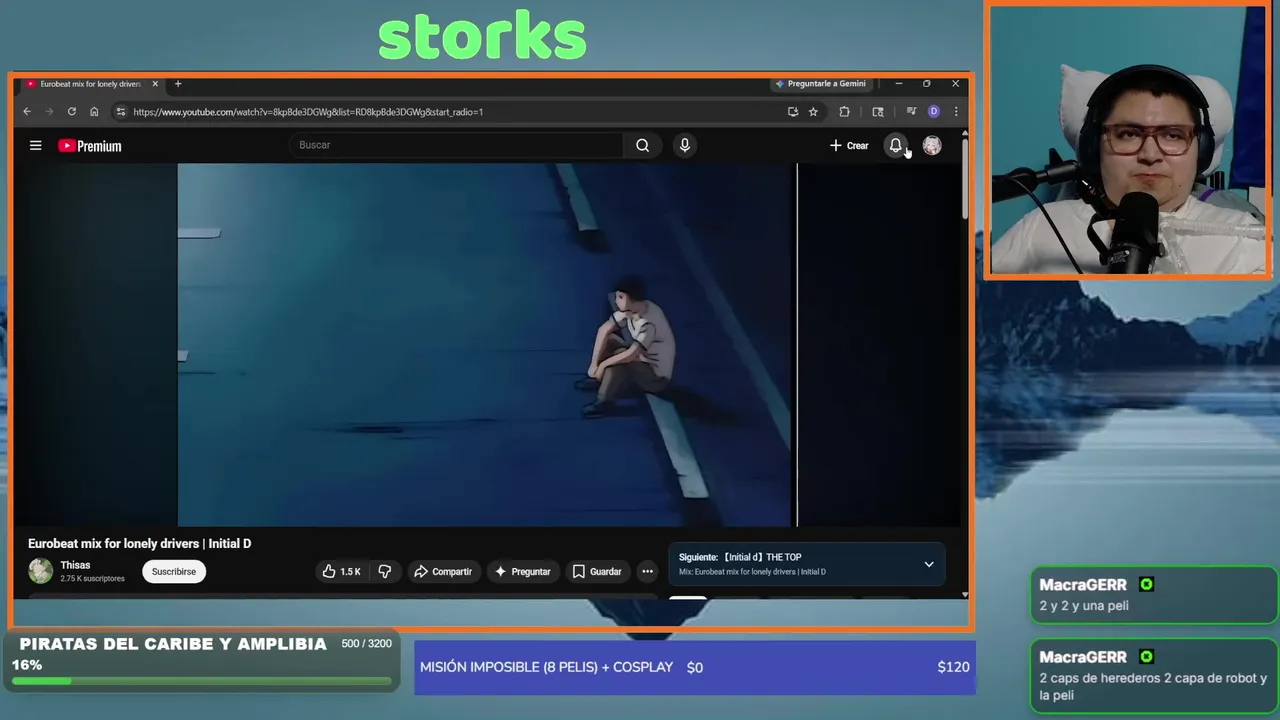Click the webcam overlay feed
This screenshot has width=1280, height=720.
(x=1128, y=140)
